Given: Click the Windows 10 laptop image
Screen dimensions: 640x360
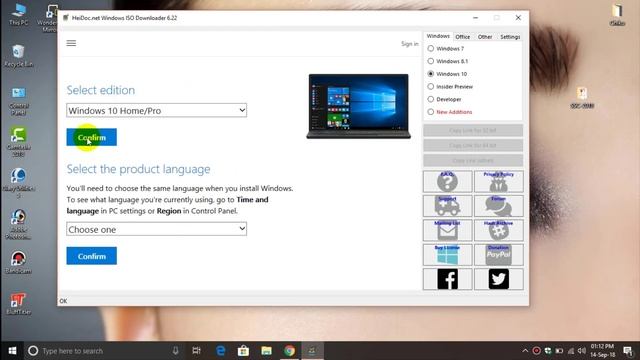Looking at the screenshot, I should [x=358, y=106].
